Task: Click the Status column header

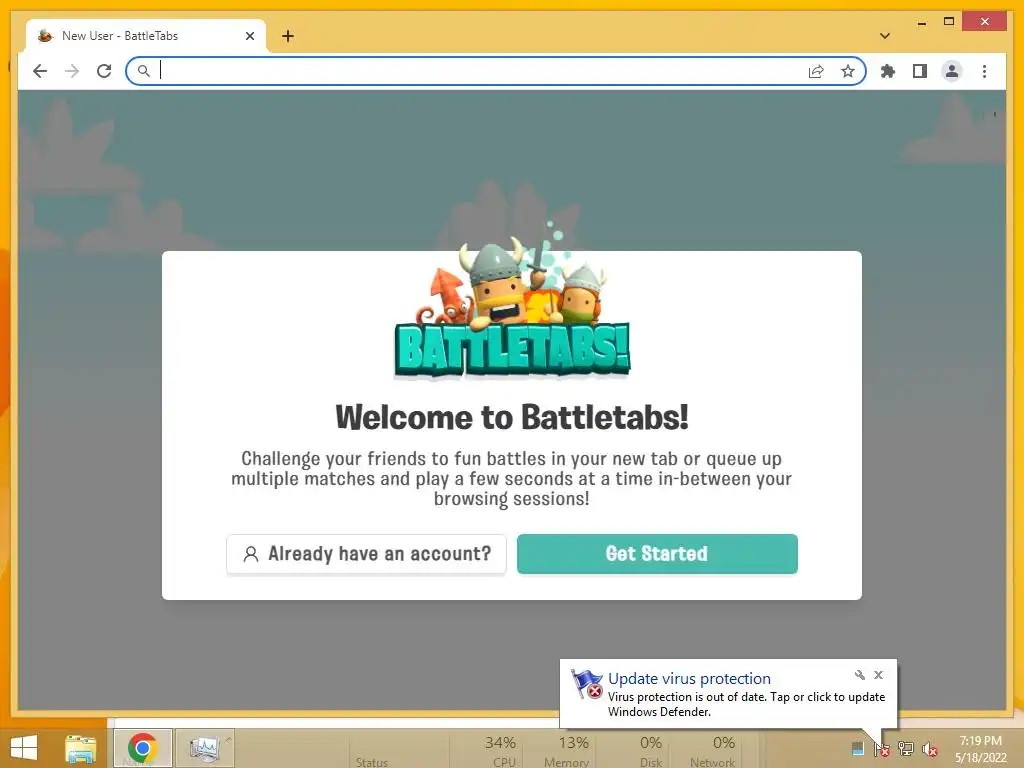Action: tap(372, 761)
